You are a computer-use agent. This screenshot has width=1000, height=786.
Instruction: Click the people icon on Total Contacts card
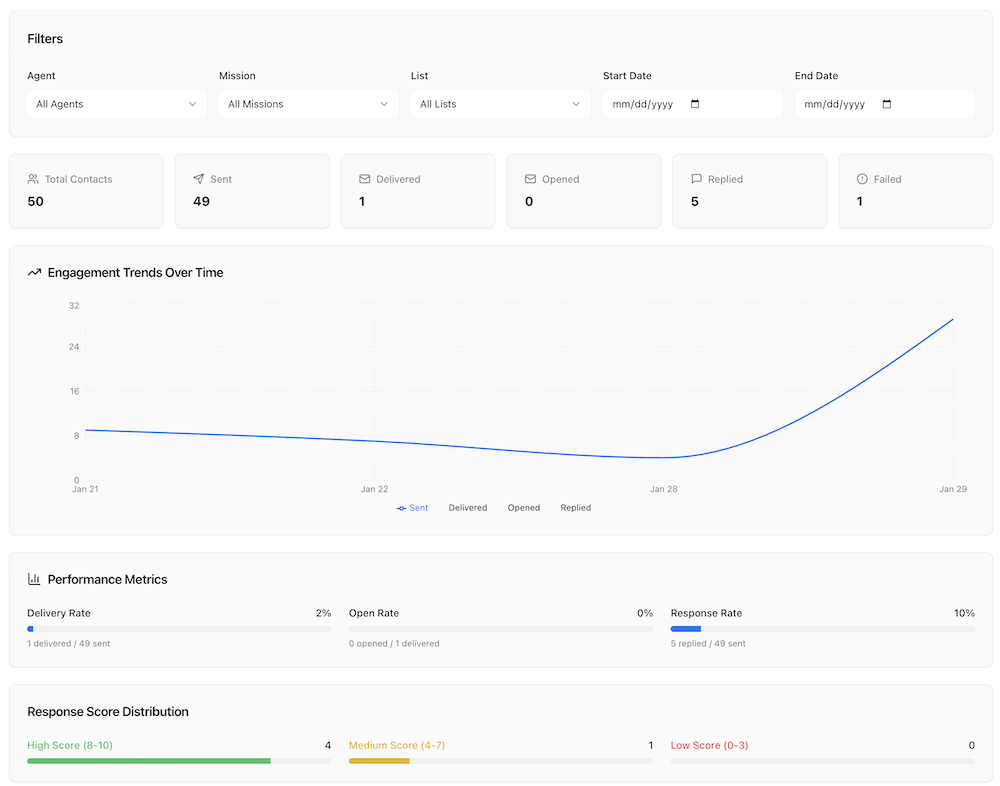click(33, 179)
